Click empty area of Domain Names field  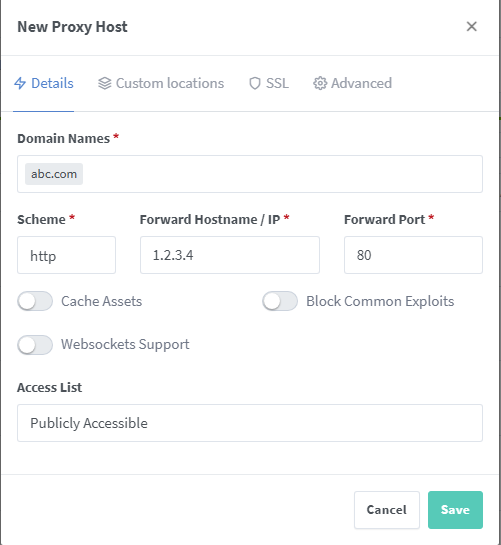pos(282,174)
